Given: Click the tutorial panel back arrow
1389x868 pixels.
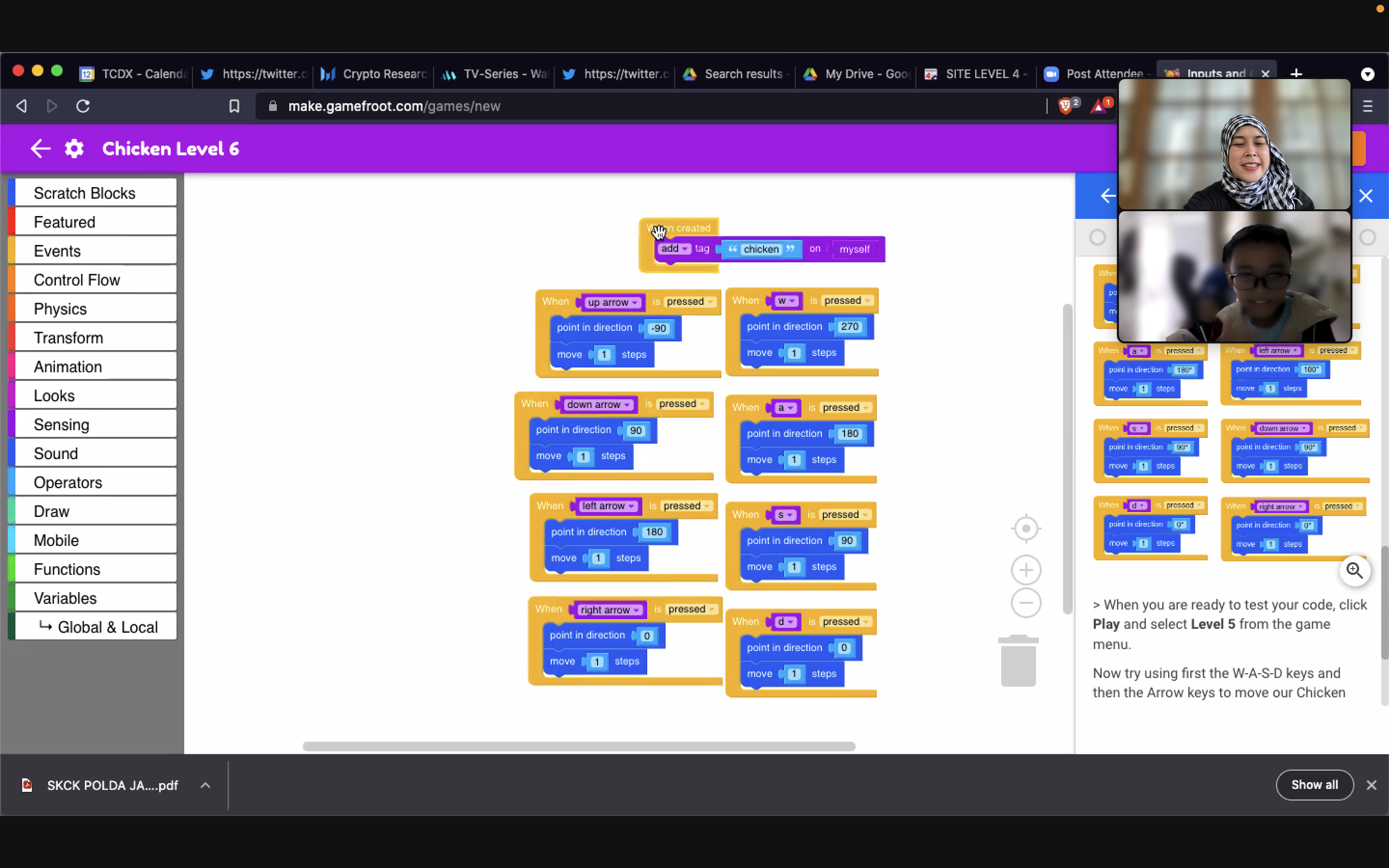Looking at the screenshot, I should coord(1108,196).
